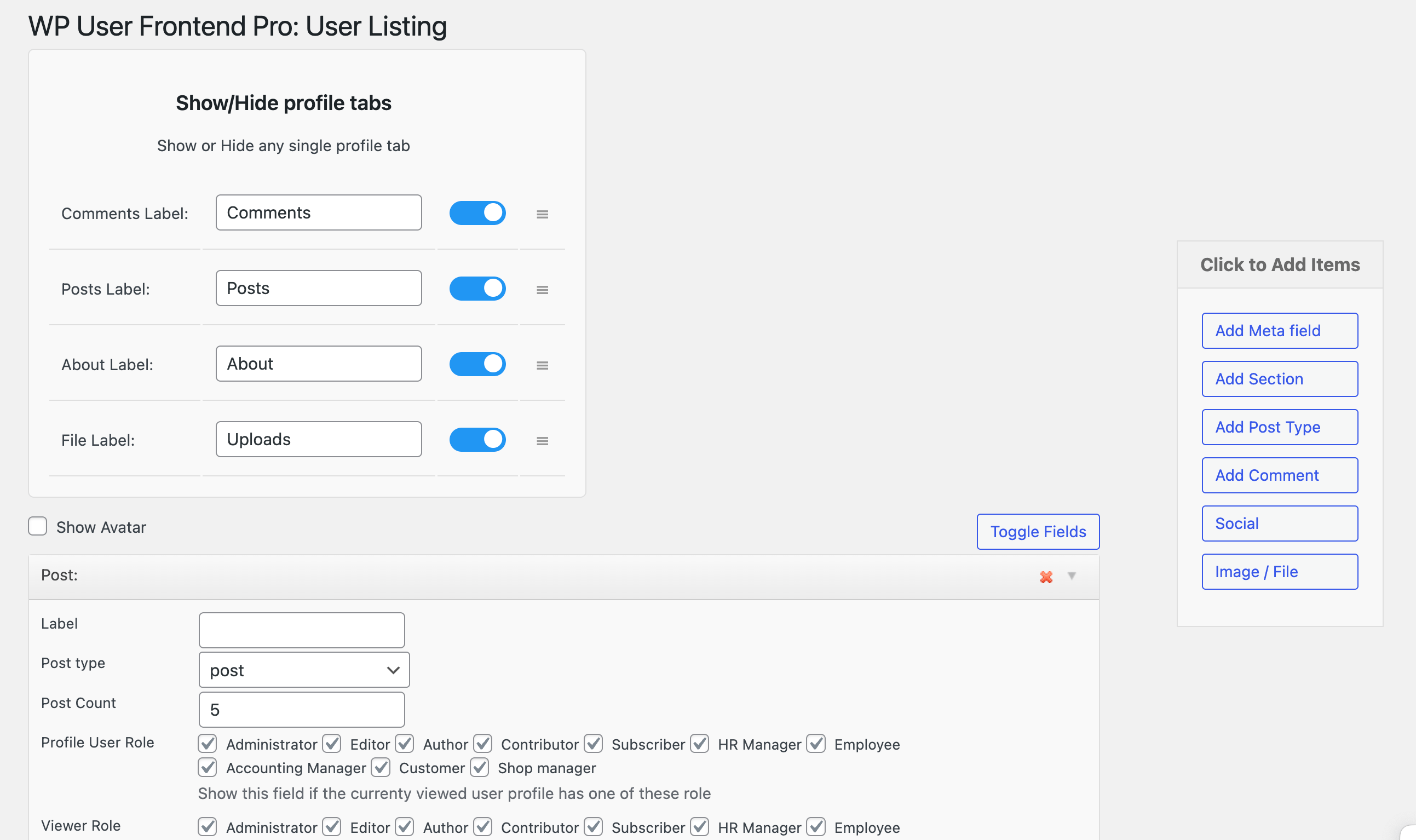The width and height of the screenshot is (1416, 840).
Task: Uncheck Contributor in Profile User Role
Action: click(x=482, y=744)
